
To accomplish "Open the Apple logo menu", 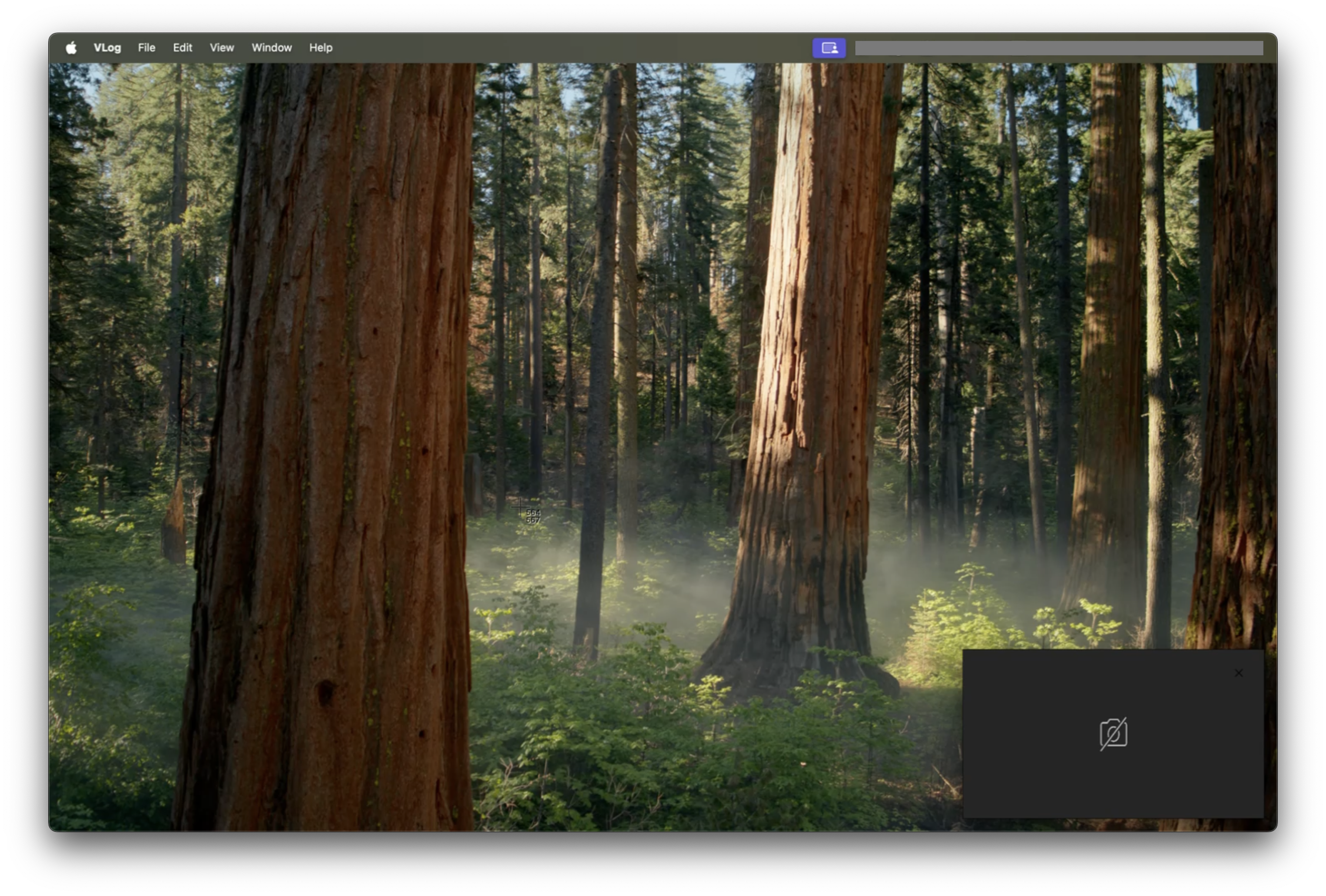I will (71, 48).
